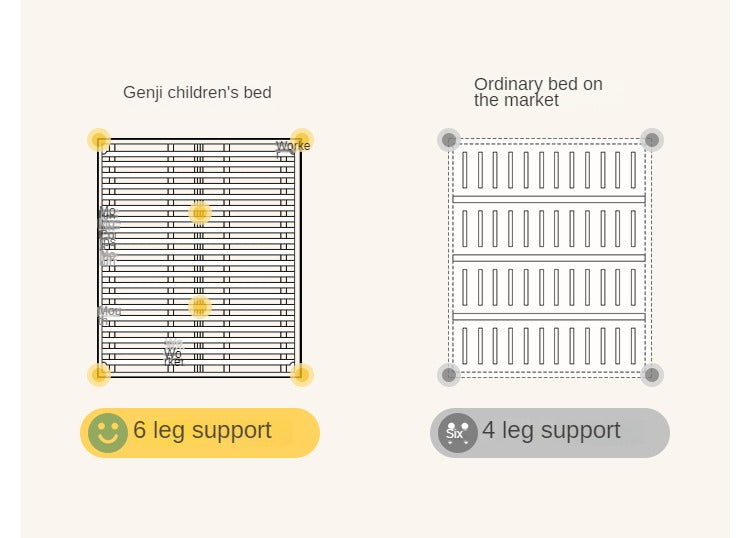Click the "Genji children's bed" heading
This screenshot has width=750, height=538.
point(197,93)
